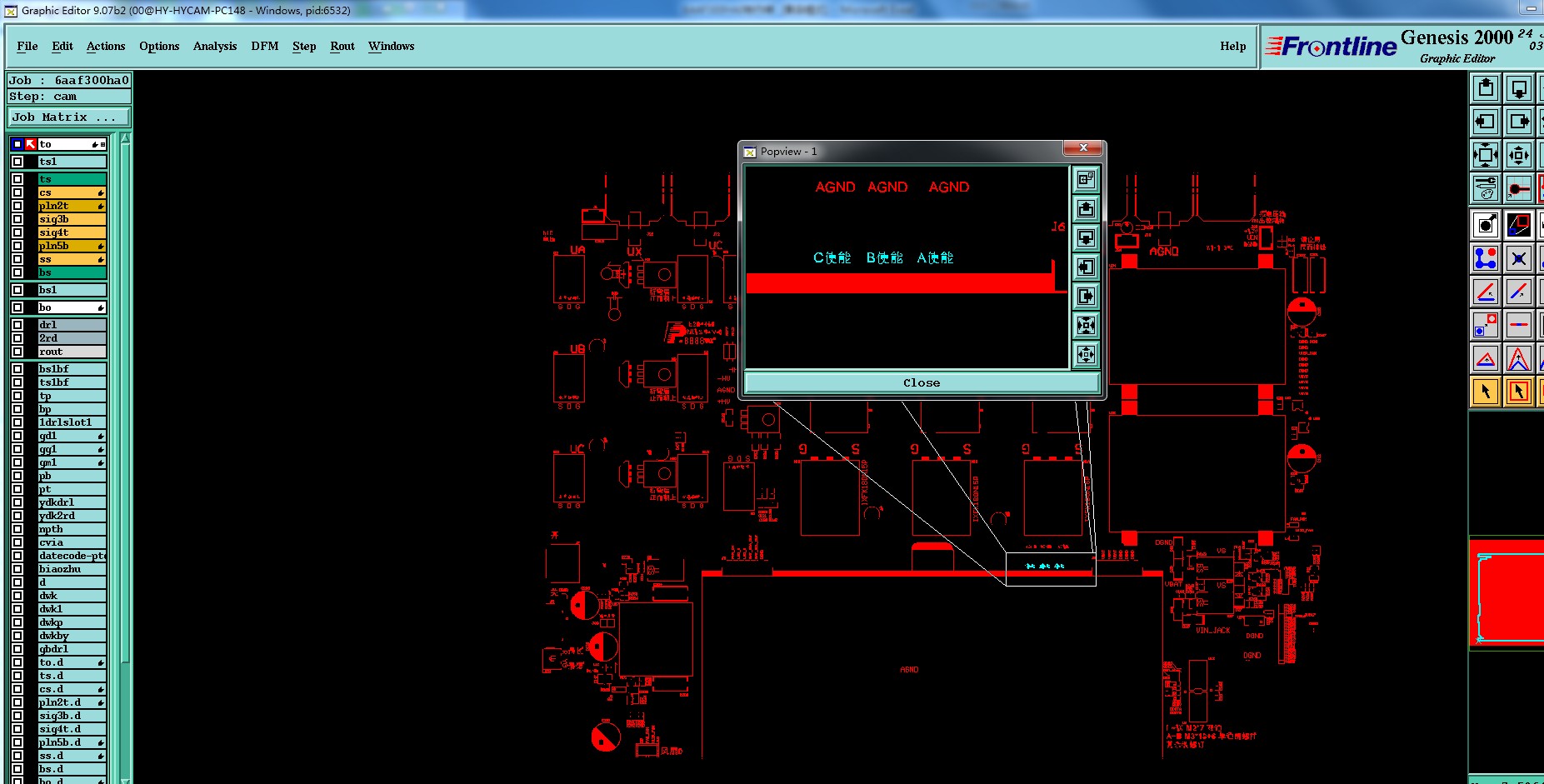
Task: Enable checkbox for the rout layer
Action: [17, 352]
